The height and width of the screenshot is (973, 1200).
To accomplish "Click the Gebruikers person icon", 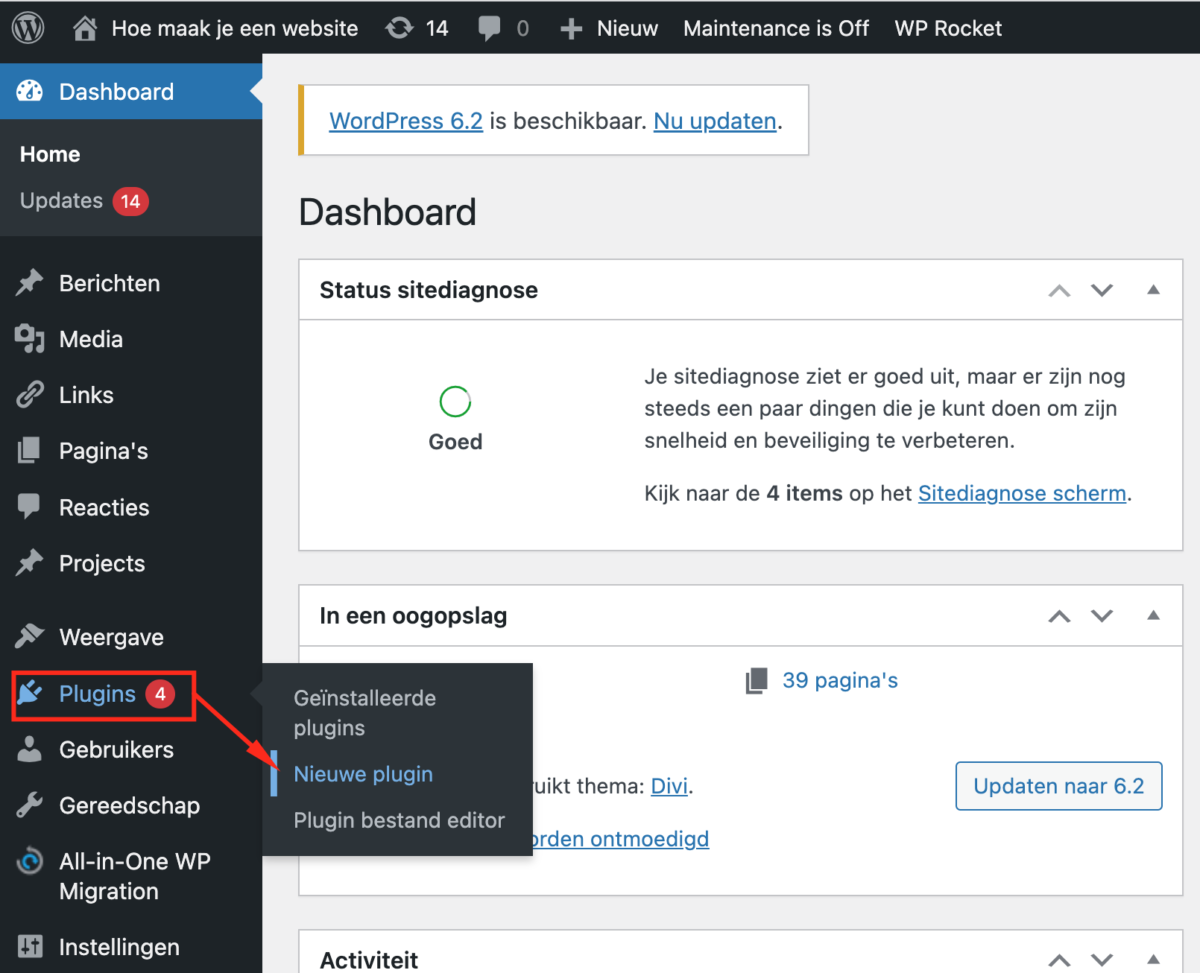I will 30,750.
